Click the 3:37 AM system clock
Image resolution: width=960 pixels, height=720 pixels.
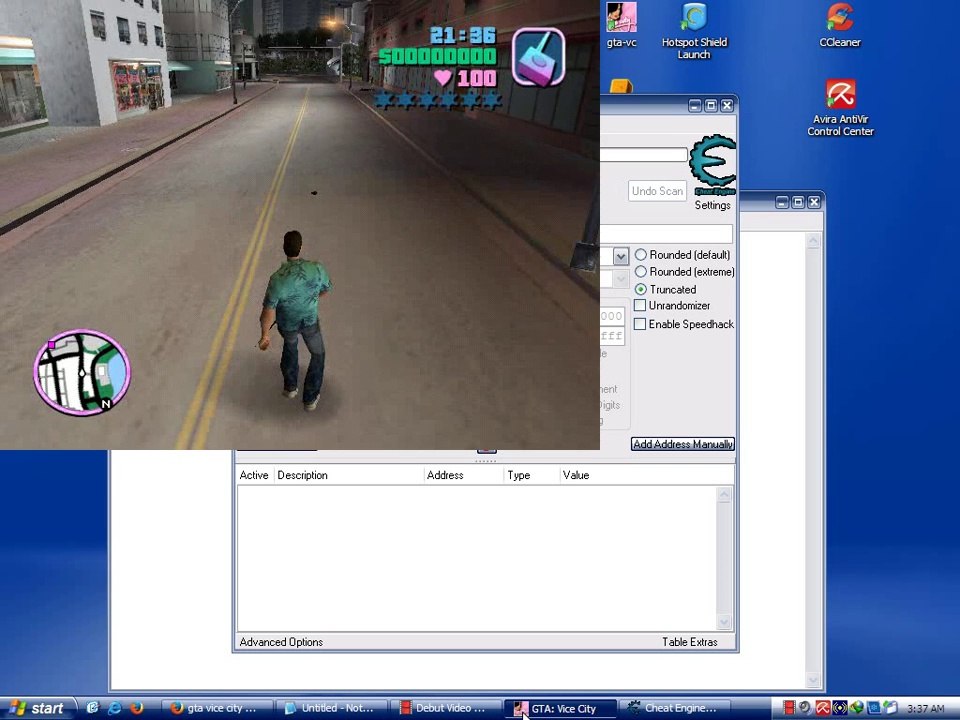[925, 708]
